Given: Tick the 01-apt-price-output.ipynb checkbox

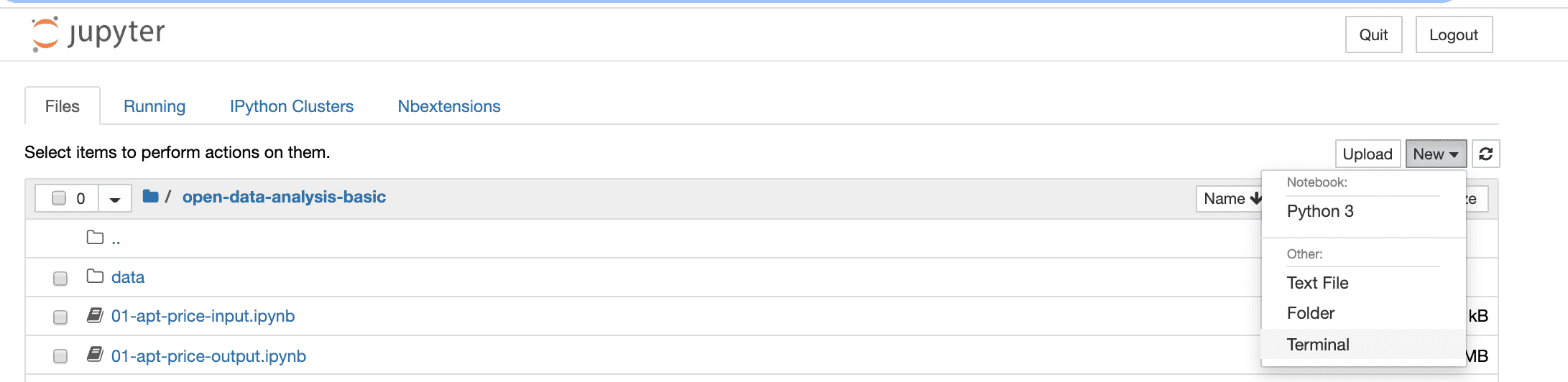Looking at the screenshot, I should coord(60,356).
